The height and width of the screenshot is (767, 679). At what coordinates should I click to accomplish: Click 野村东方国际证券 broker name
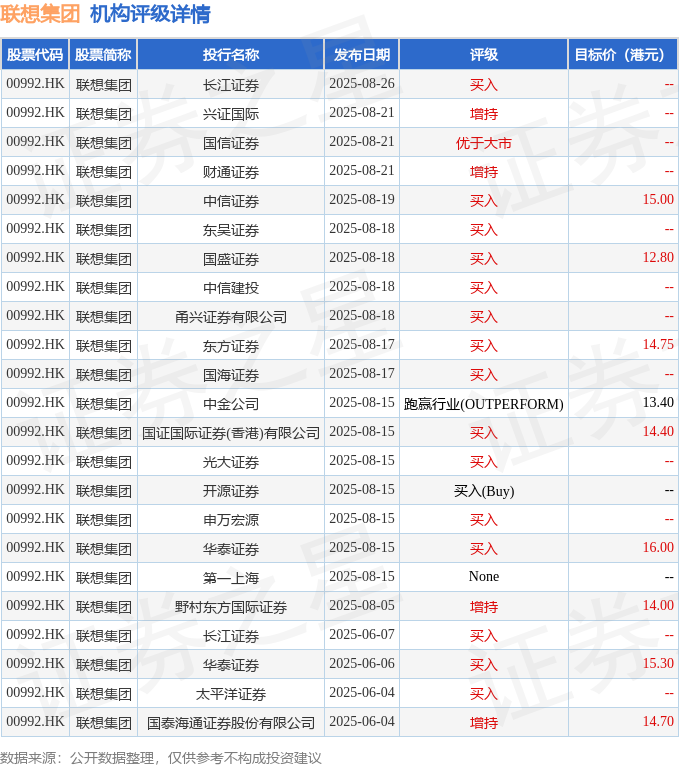click(231, 607)
